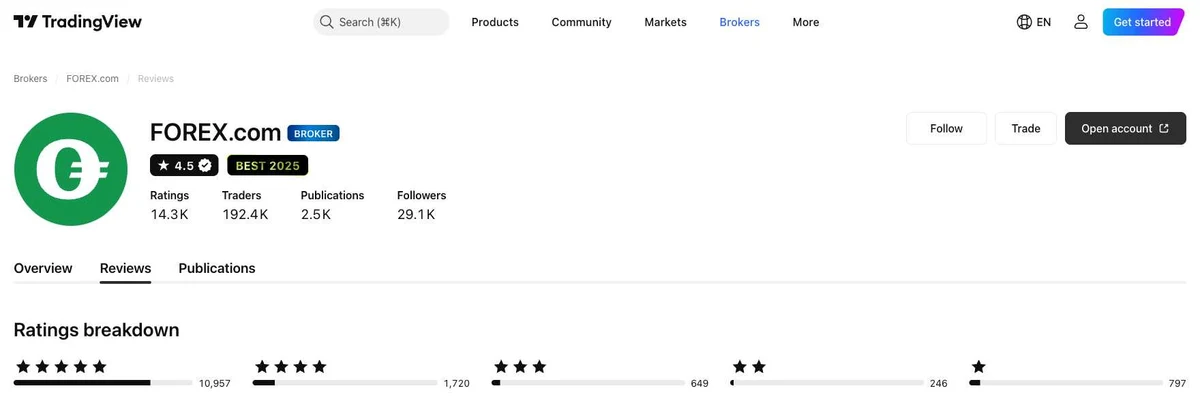Click the Get started button
Screen dimensions: 1200x406
click(1142, 22)
